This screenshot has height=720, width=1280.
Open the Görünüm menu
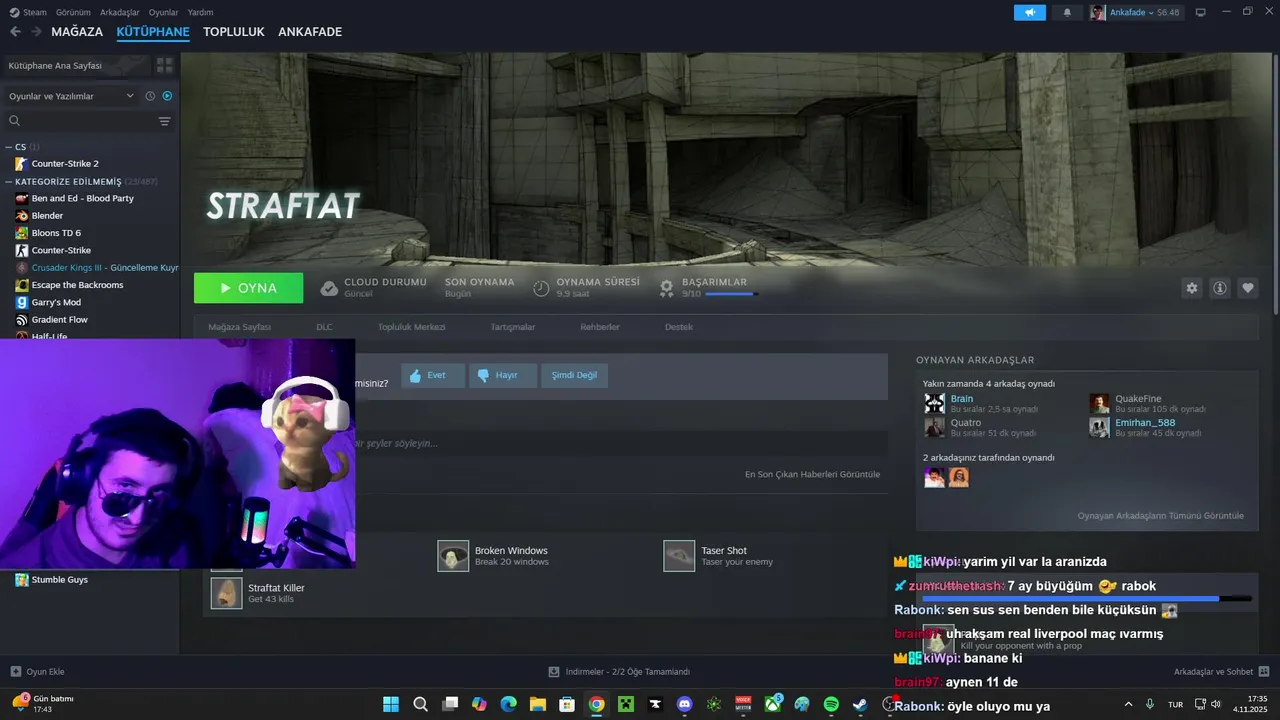click(74, 12)
